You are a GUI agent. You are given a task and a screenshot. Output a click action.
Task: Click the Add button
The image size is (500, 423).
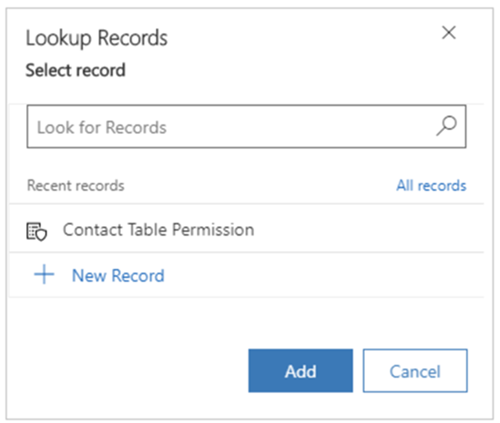coord(300,371)
